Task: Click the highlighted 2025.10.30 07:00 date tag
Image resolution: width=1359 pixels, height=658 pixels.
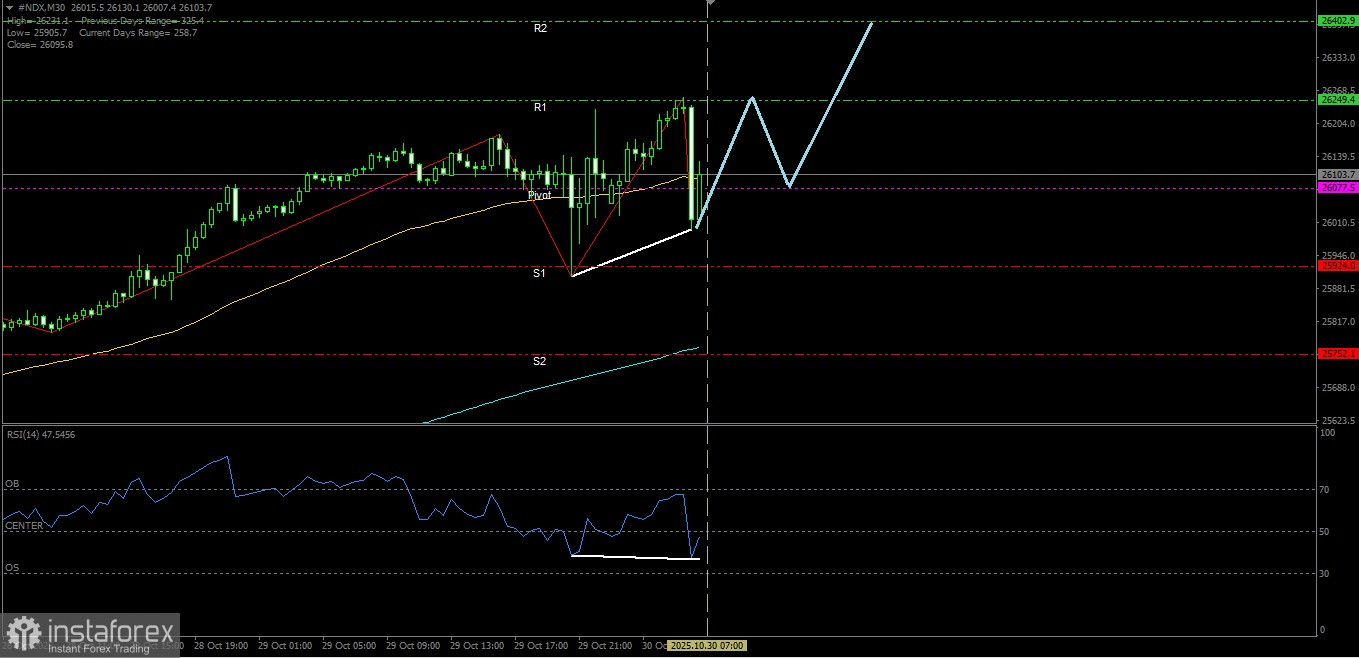Action: pos(705,645)
